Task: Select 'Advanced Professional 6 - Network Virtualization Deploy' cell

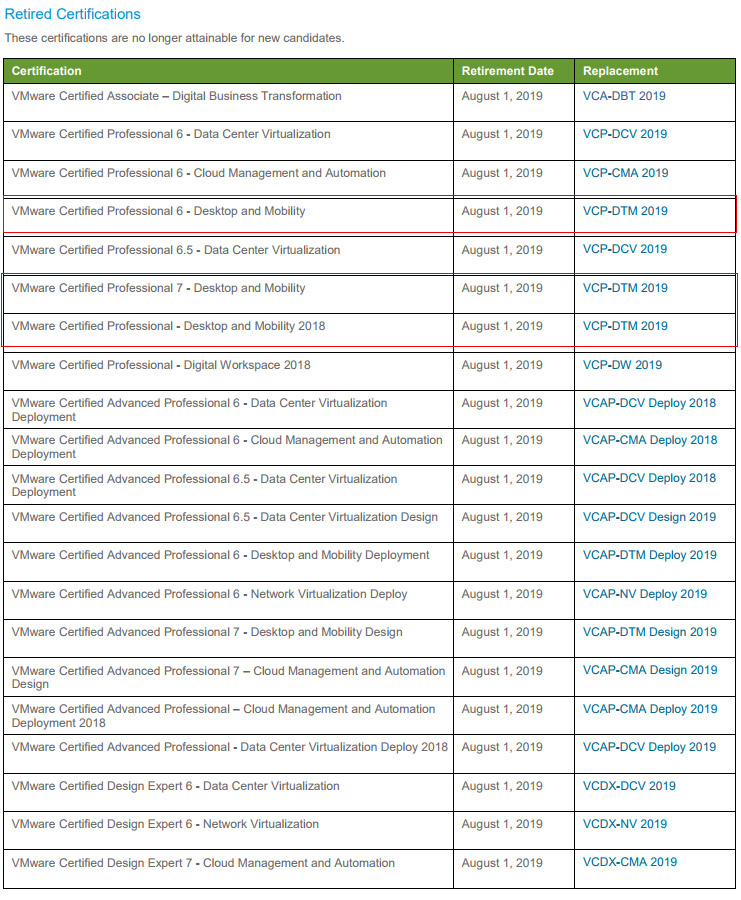Action: click(x=228, y=600)
